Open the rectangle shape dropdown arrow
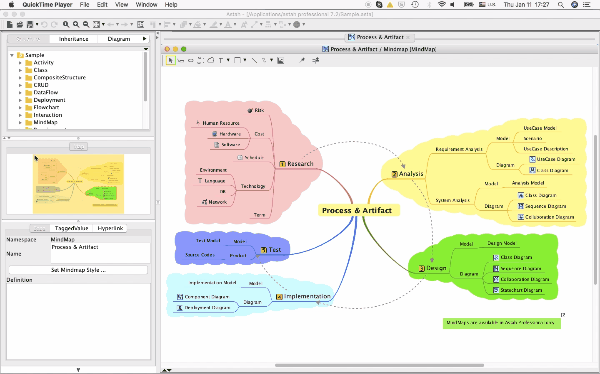This screenshot has height=374, width=600. point(245,60)
